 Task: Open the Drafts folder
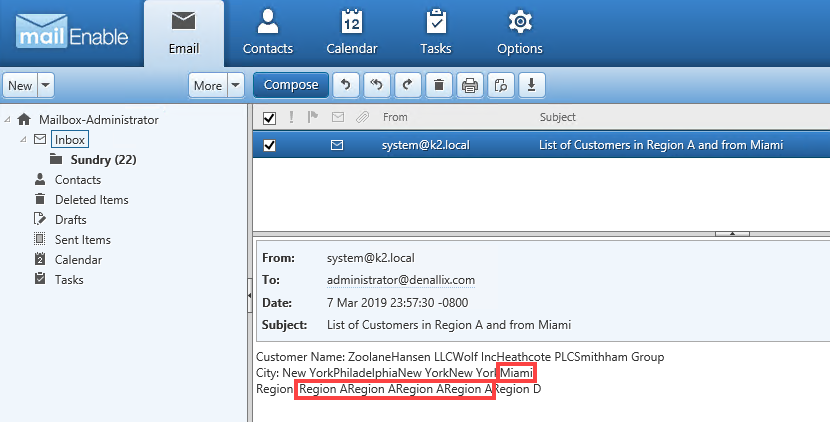(x=70, y=220)
